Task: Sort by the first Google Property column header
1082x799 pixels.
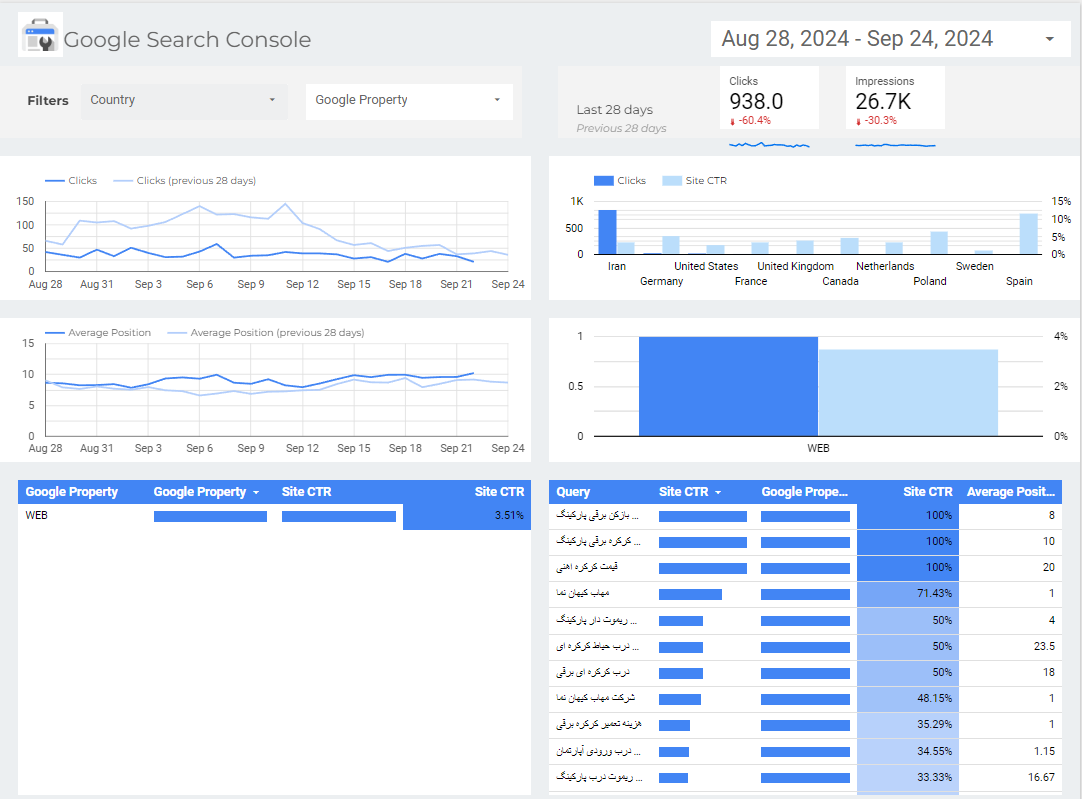Action: tap(72, 492)
